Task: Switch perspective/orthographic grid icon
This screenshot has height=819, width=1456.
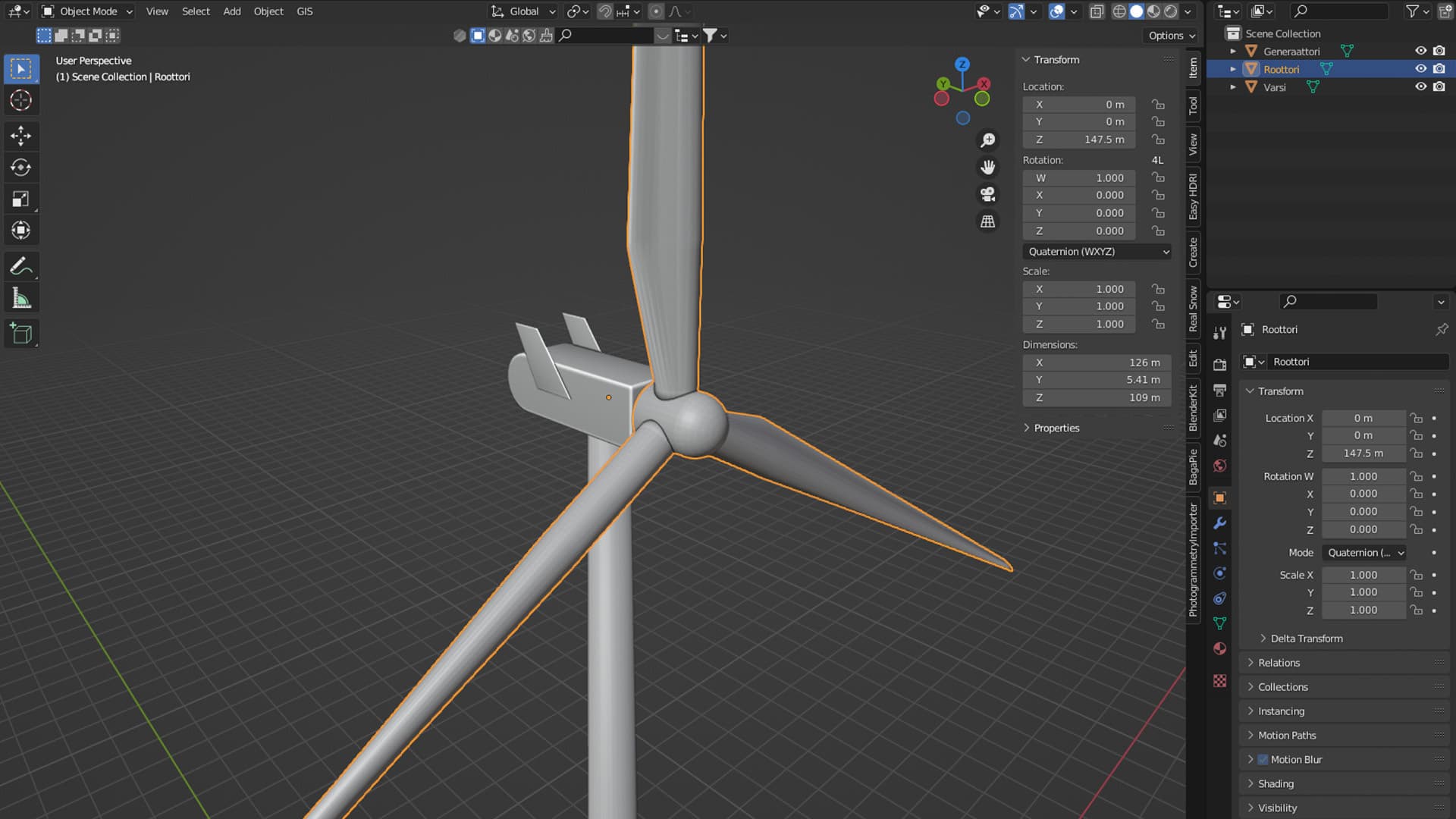Action: click(987, 221)
